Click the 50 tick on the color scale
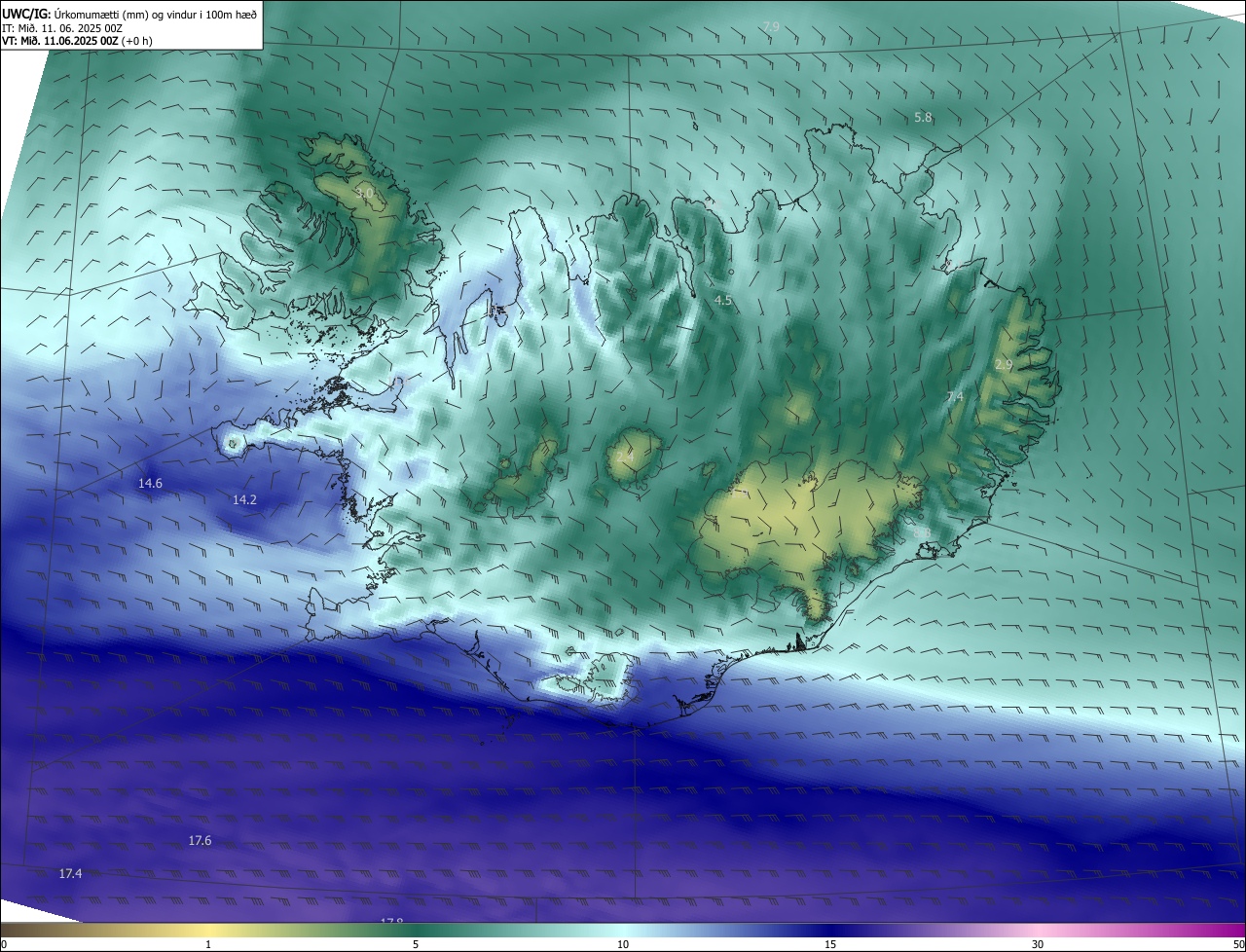Image resolution: width=1246 pixels, height=952 pixels. pyautogui.click(x=1238, y=944)
